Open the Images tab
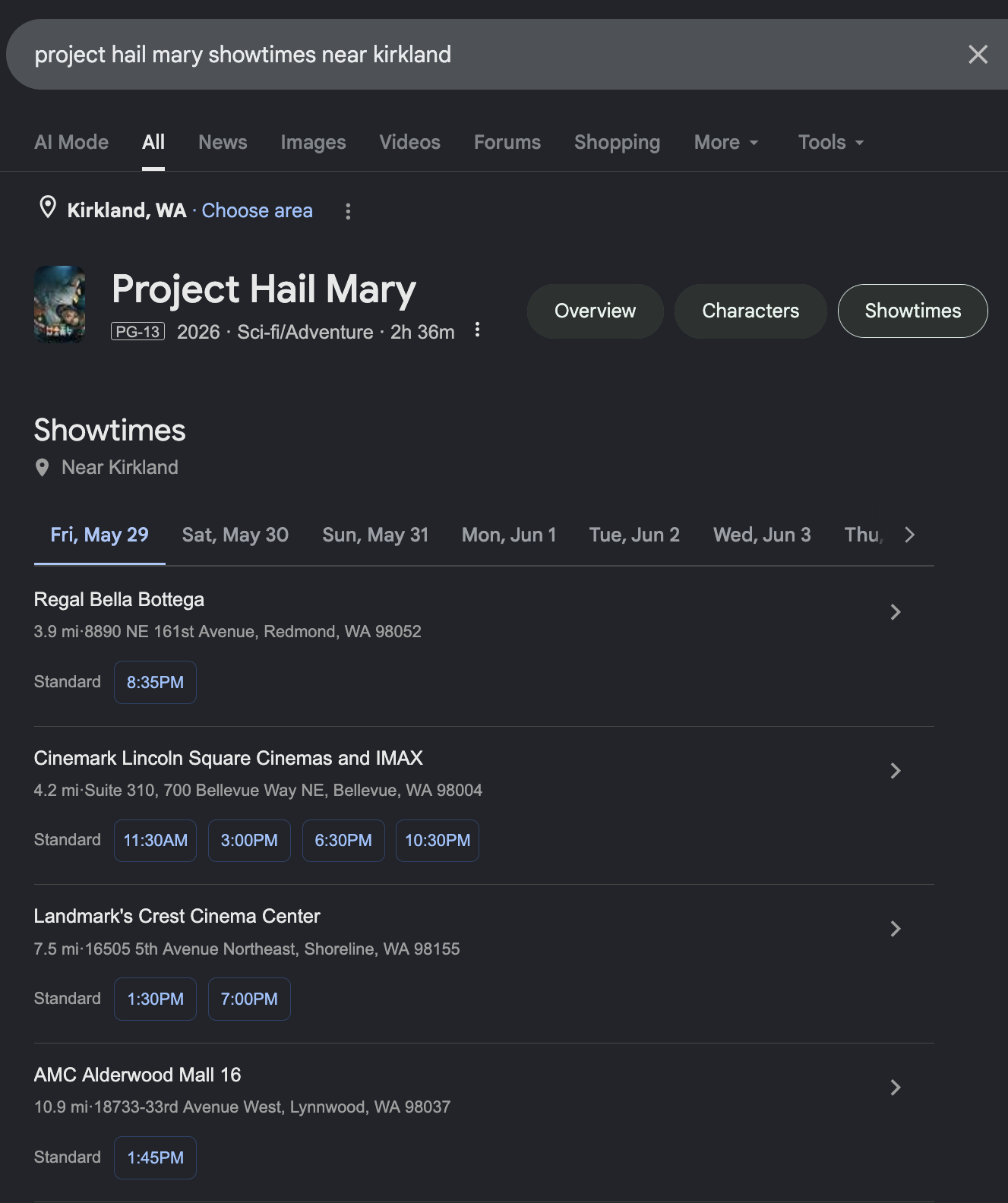Screen dimensions: 1008x1203 (313, 142)
